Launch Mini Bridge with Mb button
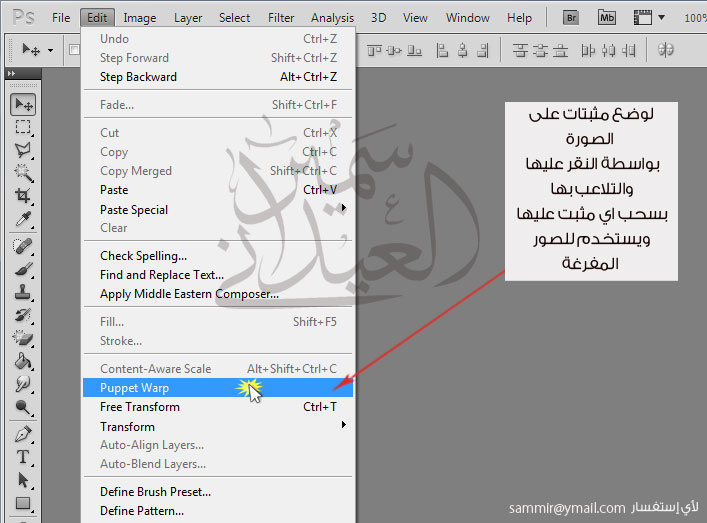The width and height of the screenshot is (707, 523). pos(606,18)
